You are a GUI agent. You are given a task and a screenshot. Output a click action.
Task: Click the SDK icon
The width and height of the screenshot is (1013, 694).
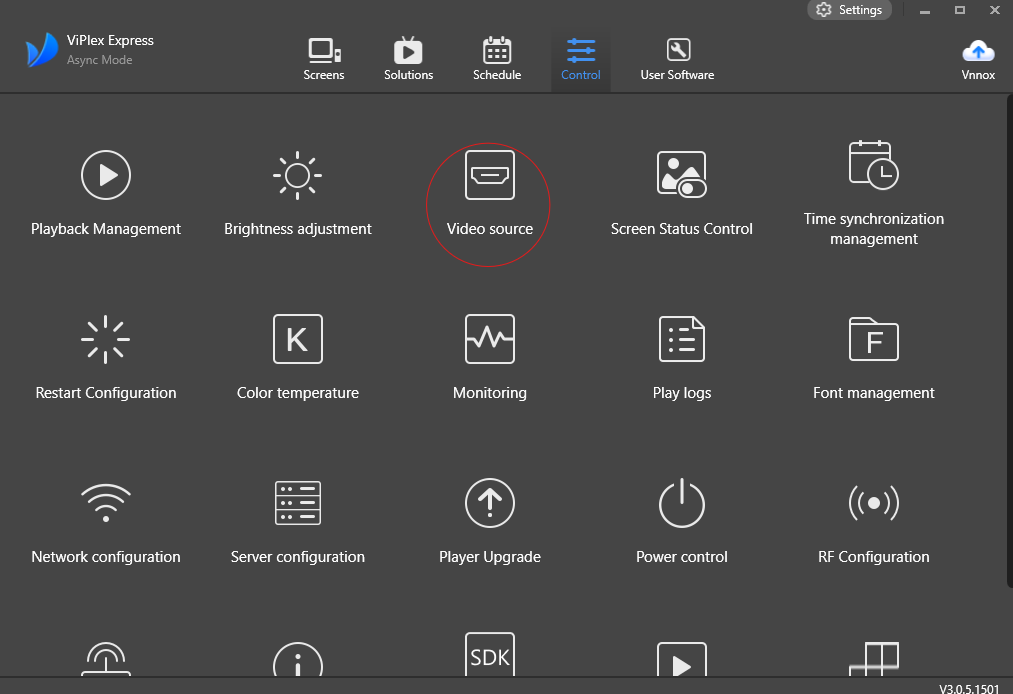(x=490, y=654)
